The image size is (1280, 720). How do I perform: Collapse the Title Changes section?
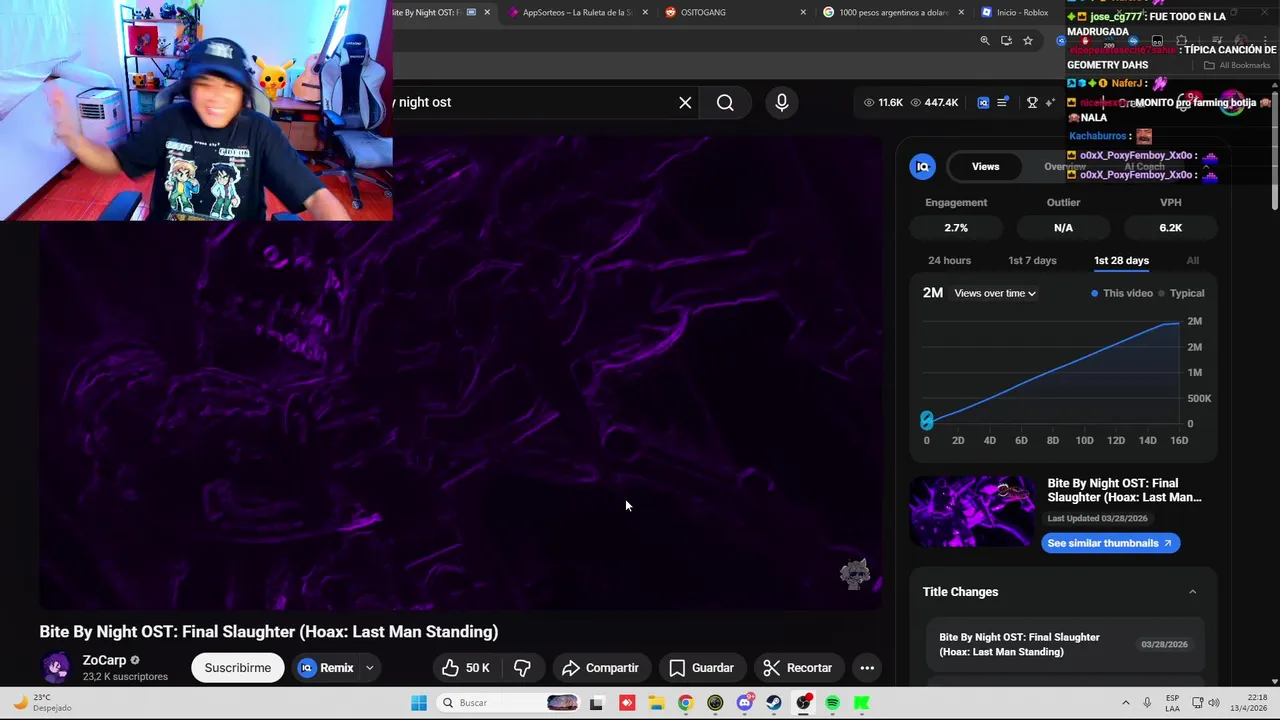click(x=1192, y=592)
